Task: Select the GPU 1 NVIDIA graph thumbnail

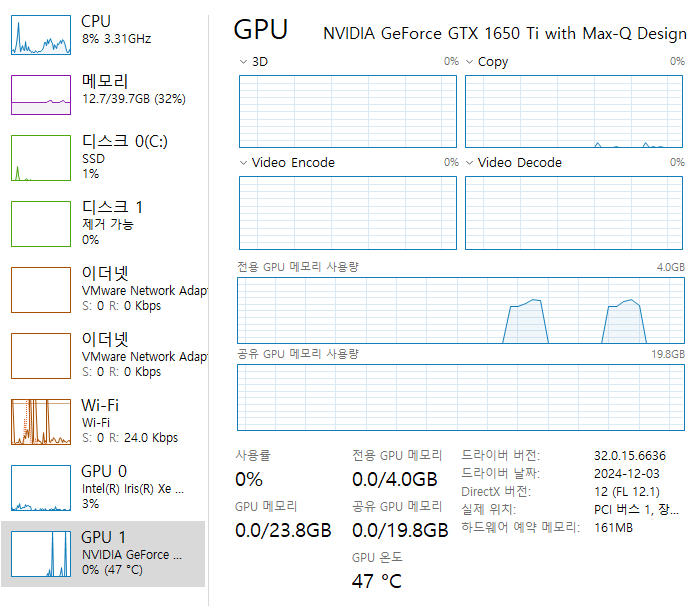Action: (41, 554)
